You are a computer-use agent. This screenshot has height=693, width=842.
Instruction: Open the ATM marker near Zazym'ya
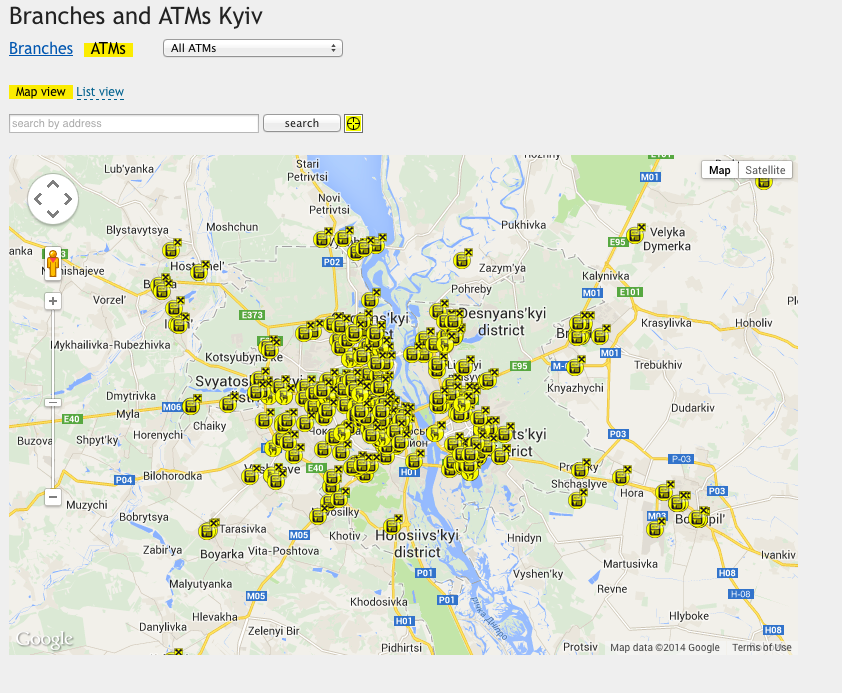[462, 259]
